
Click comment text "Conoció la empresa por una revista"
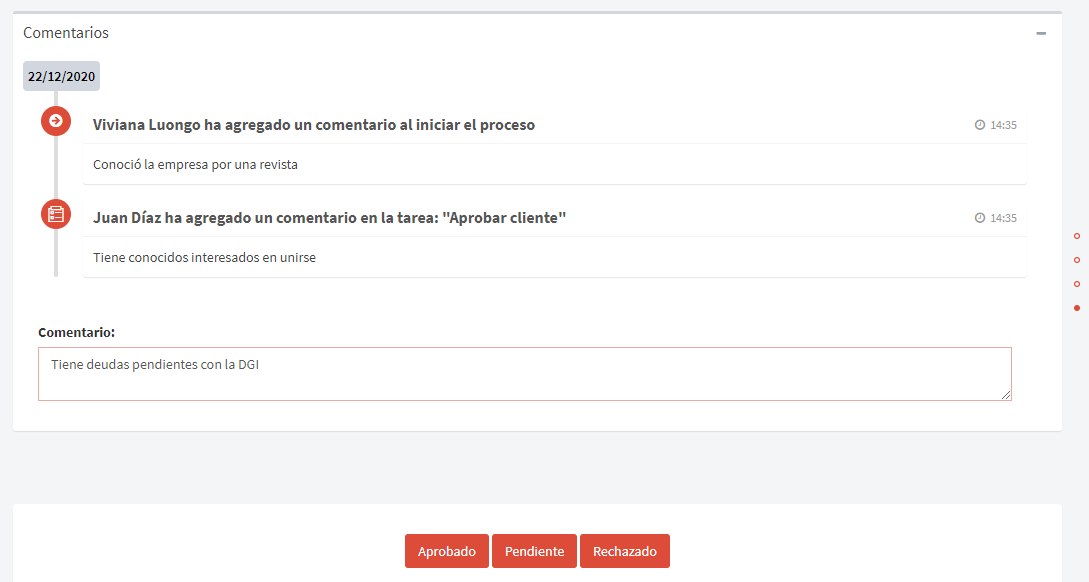pyautogui.click(x=195, y=165)
